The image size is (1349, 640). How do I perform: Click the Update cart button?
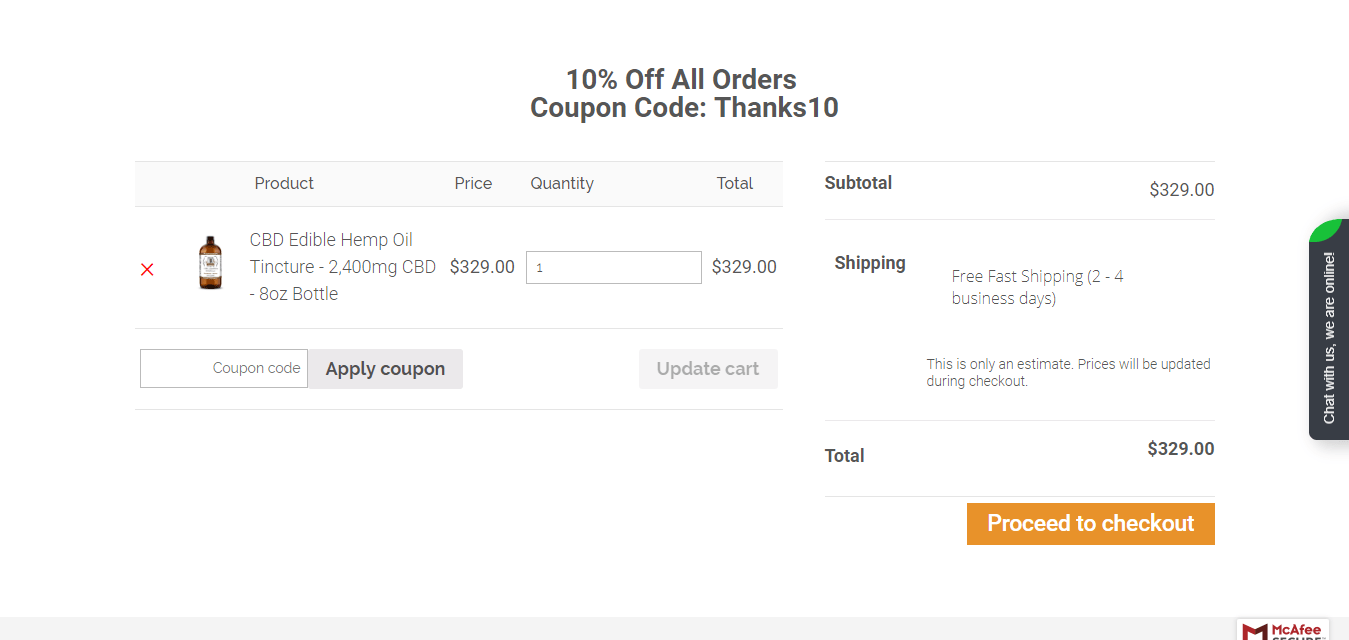708,369
